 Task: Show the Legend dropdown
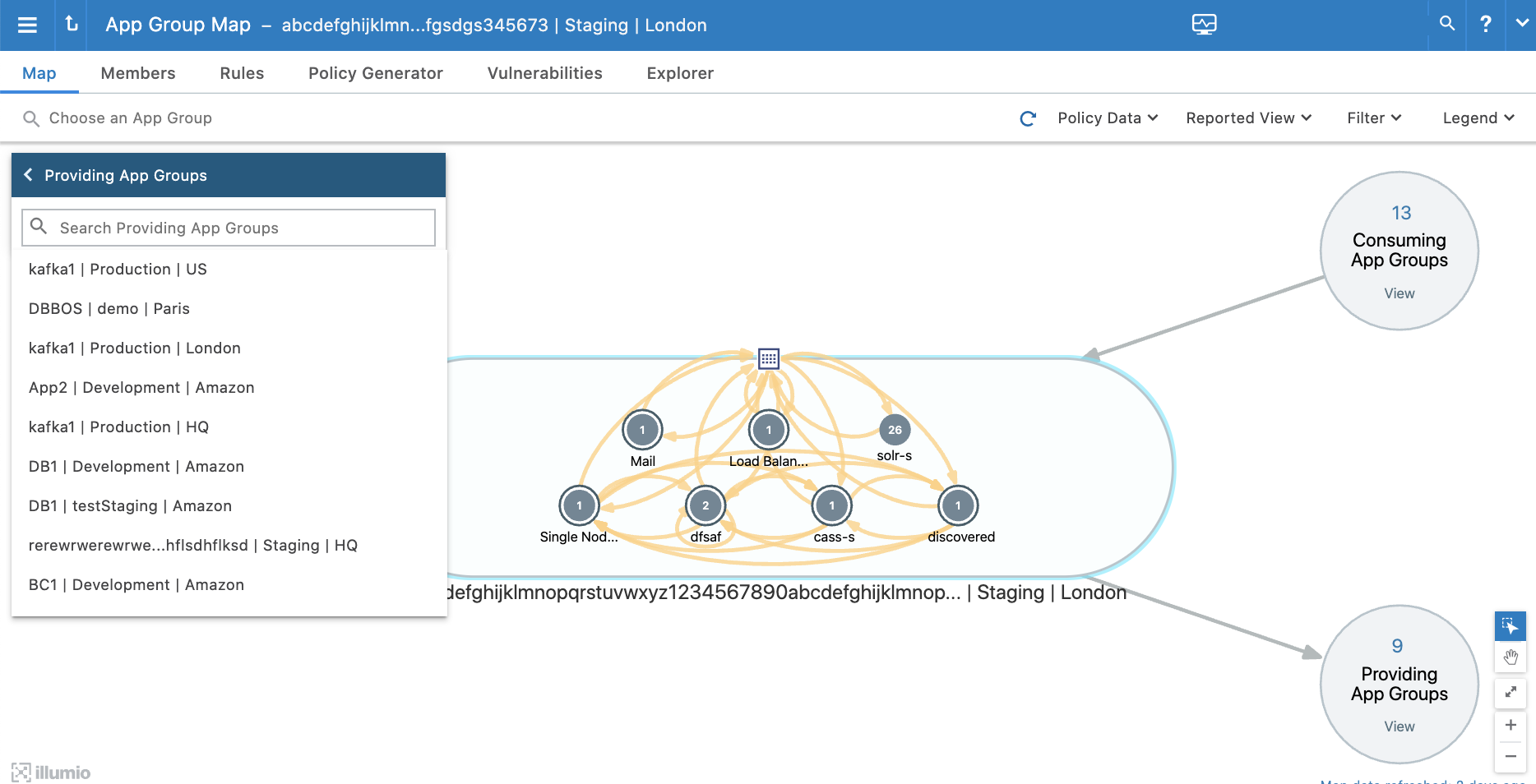tap(1477, 118)
